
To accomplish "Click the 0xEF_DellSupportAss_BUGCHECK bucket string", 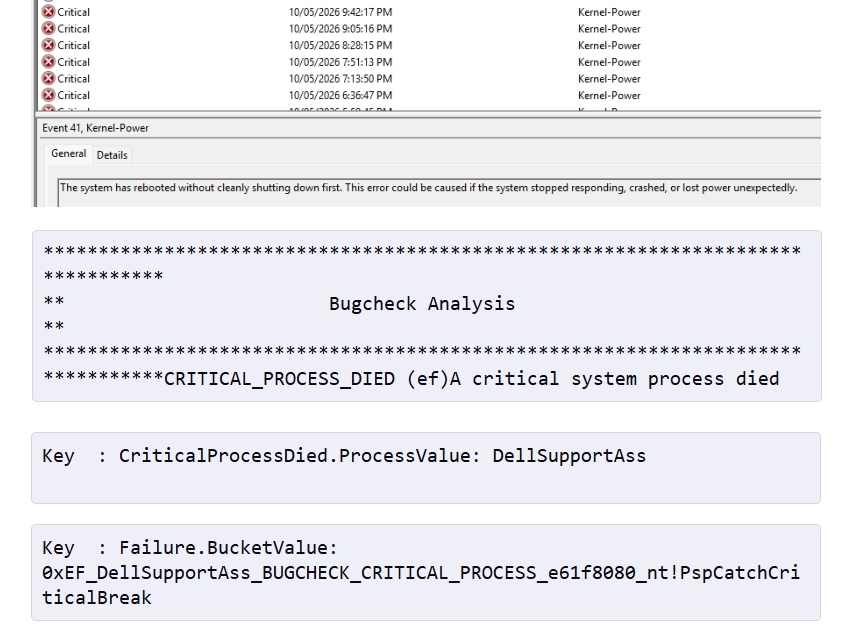I will (x=421, y=585).
